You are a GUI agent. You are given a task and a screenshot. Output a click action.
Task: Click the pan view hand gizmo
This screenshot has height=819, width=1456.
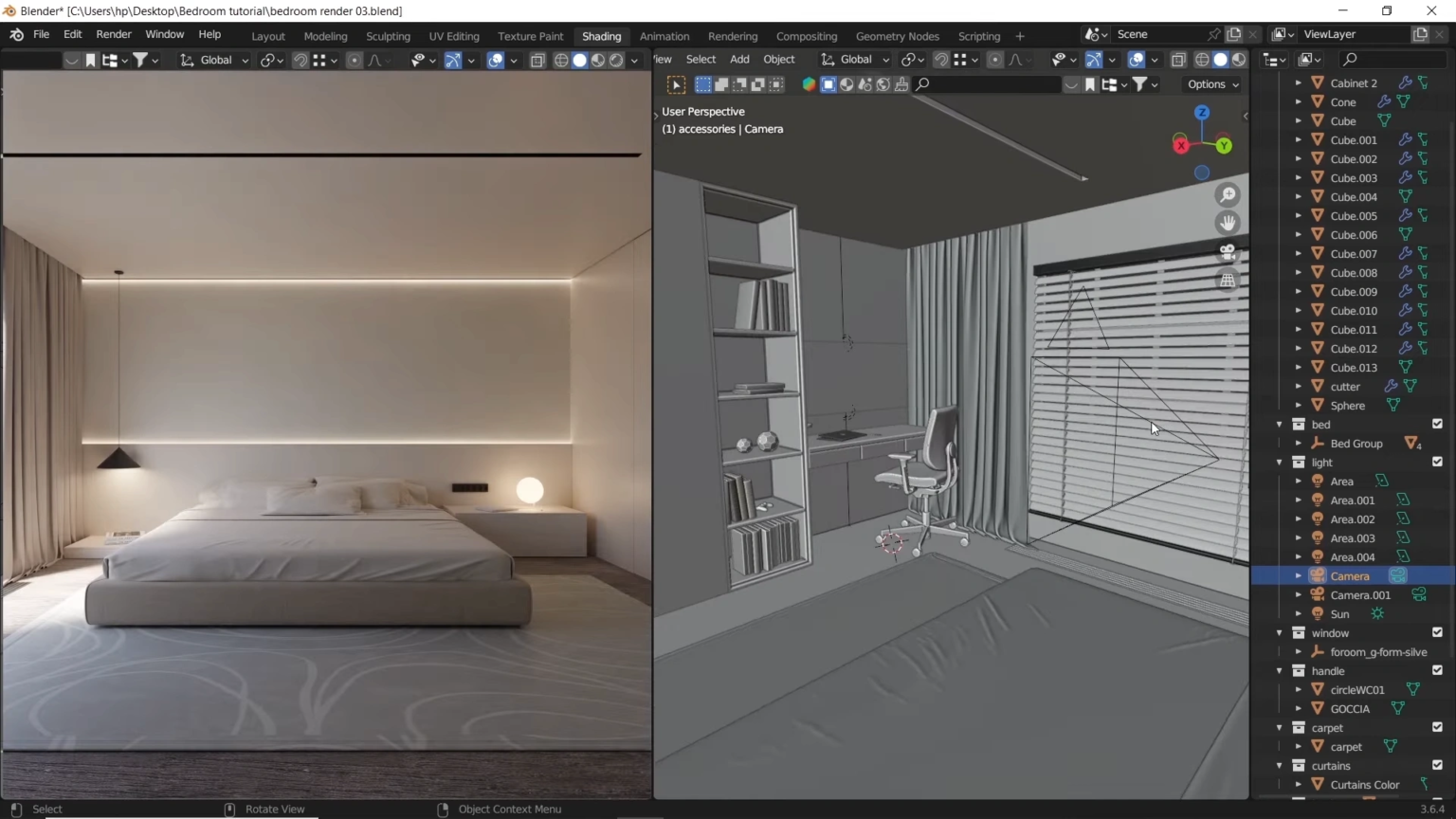pos(1228,224)
